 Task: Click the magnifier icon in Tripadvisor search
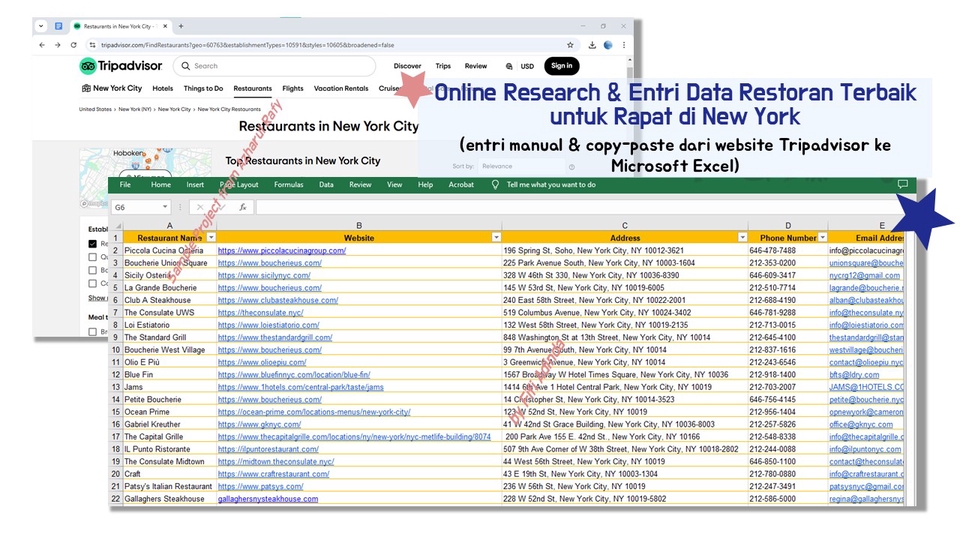186,66
